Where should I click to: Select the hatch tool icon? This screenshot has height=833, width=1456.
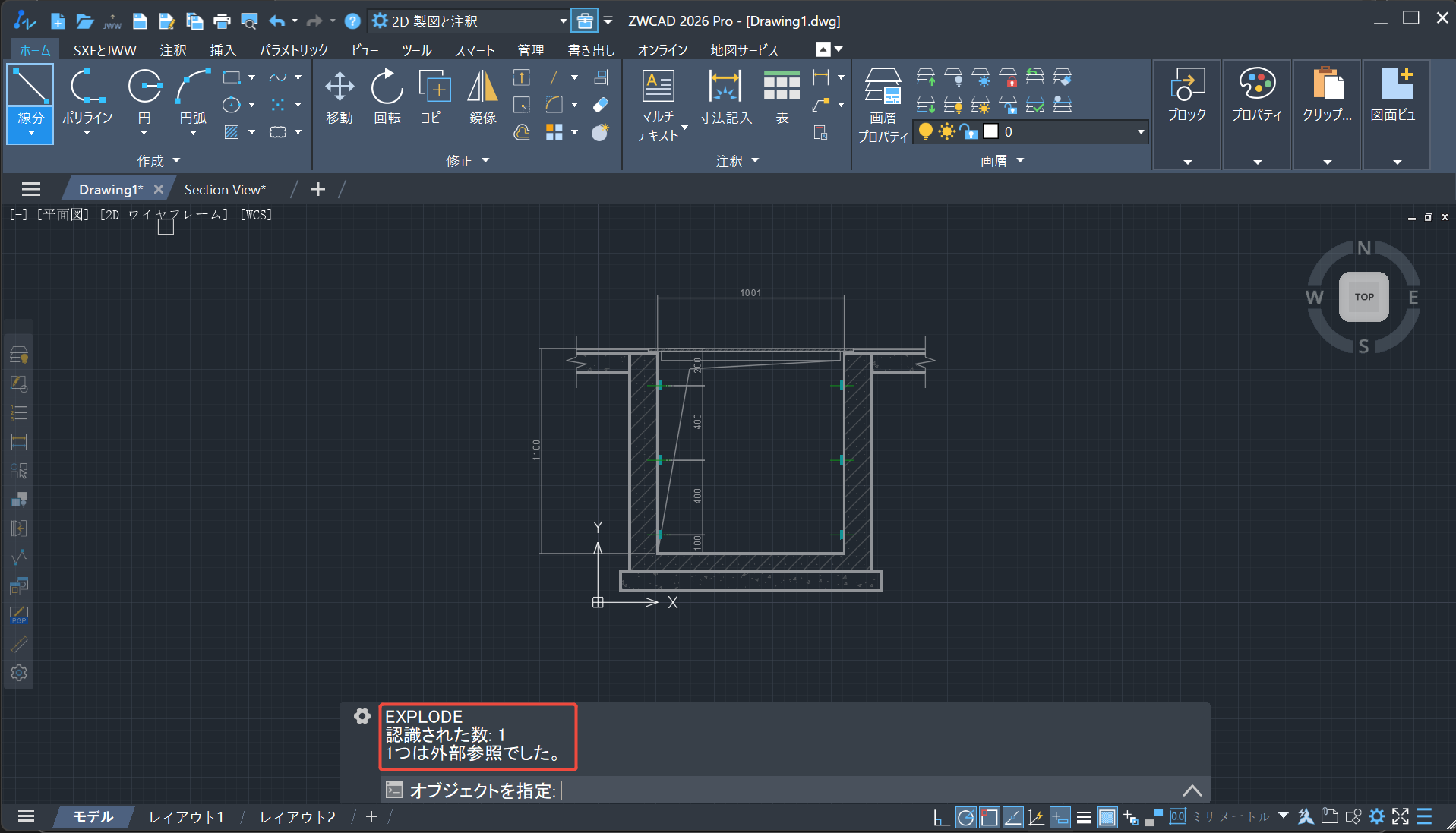(x=232, y=132)
